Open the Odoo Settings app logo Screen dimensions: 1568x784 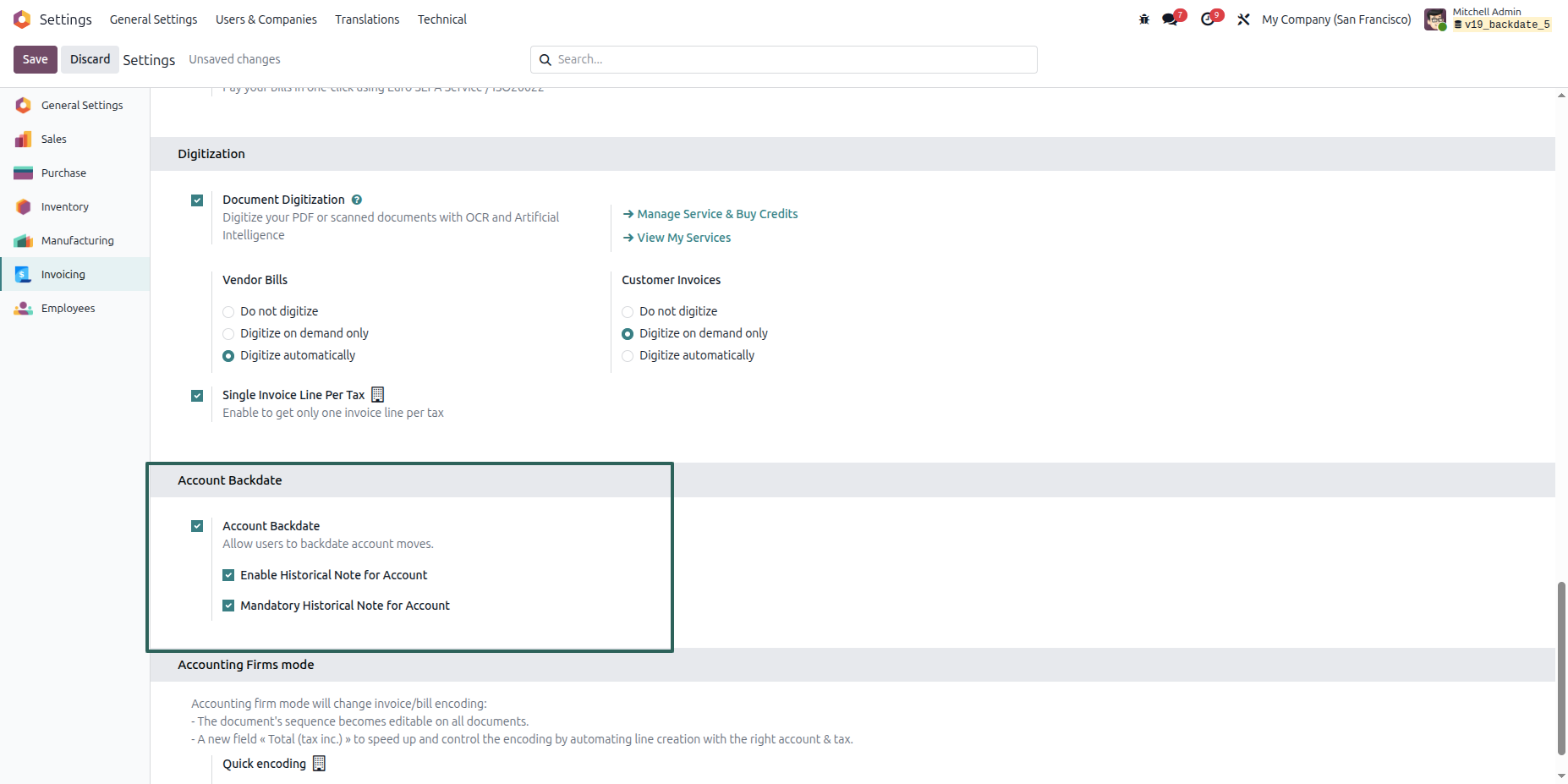pyautogui.click(x=22, y=19)
